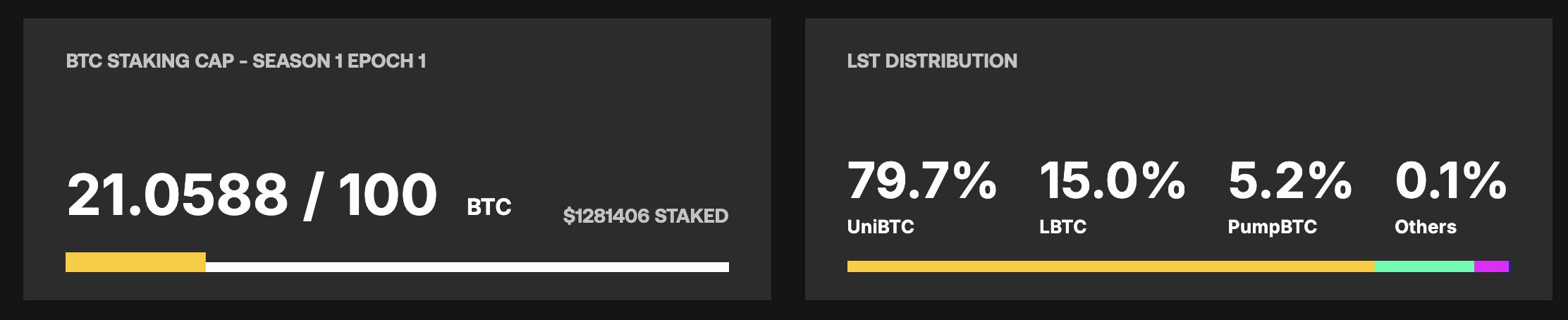1568x320 pixels.
Task: Click the green LBTC distribution bar segment
Action: (1424, 266)
